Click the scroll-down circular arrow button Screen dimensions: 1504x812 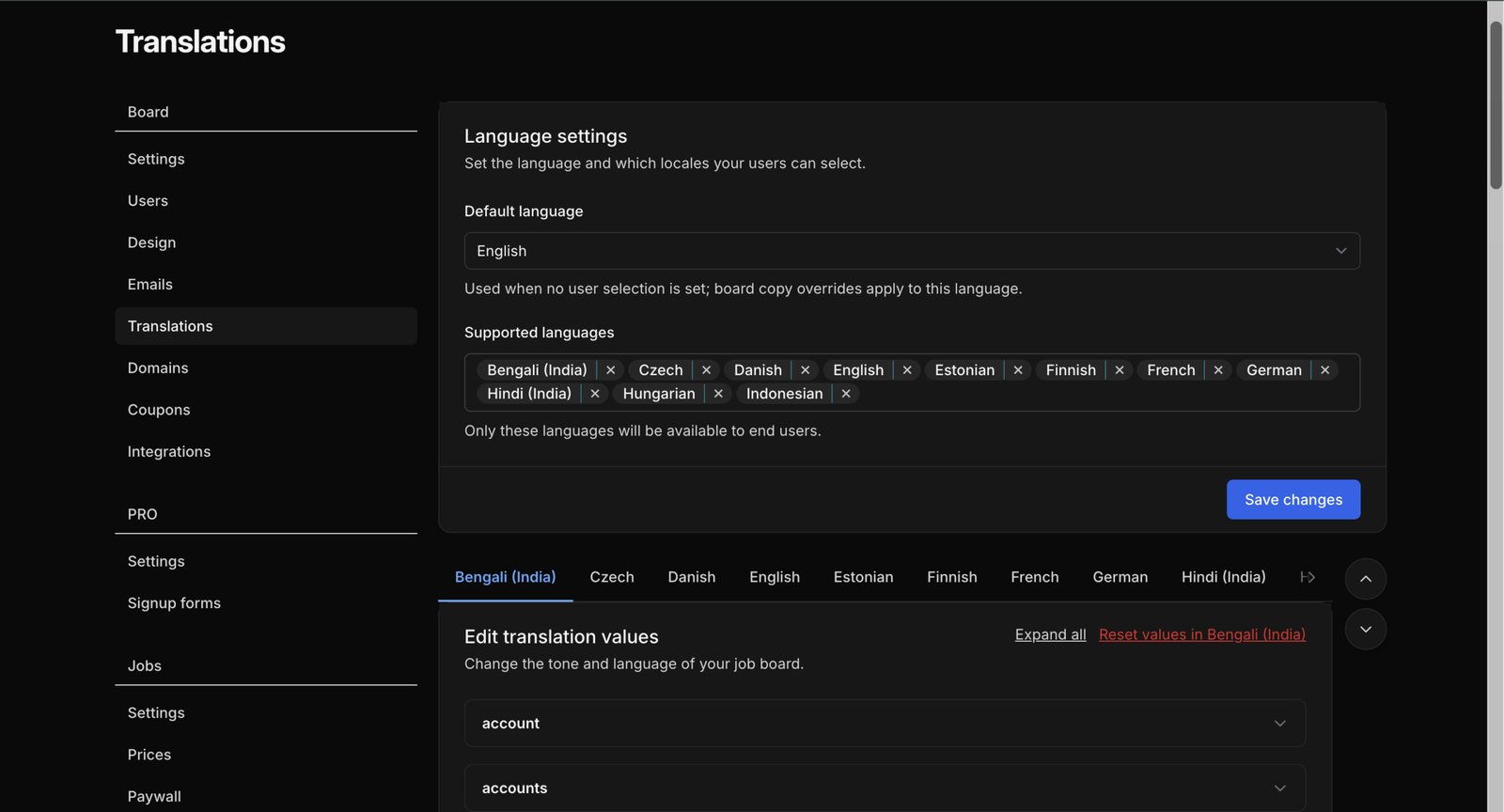pyautogui.click(x=1365, y=630)
